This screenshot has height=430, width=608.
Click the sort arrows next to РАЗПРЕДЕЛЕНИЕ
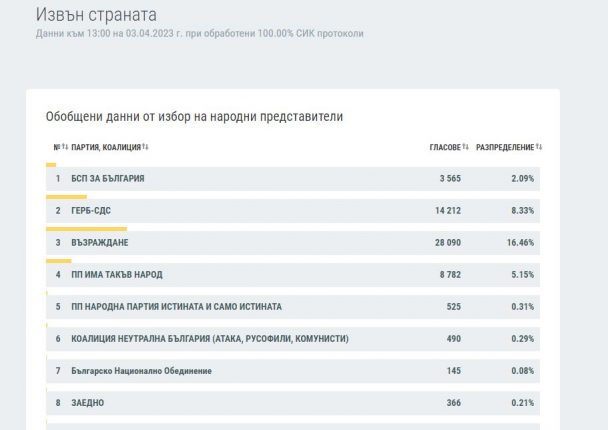tap(539, 147)
